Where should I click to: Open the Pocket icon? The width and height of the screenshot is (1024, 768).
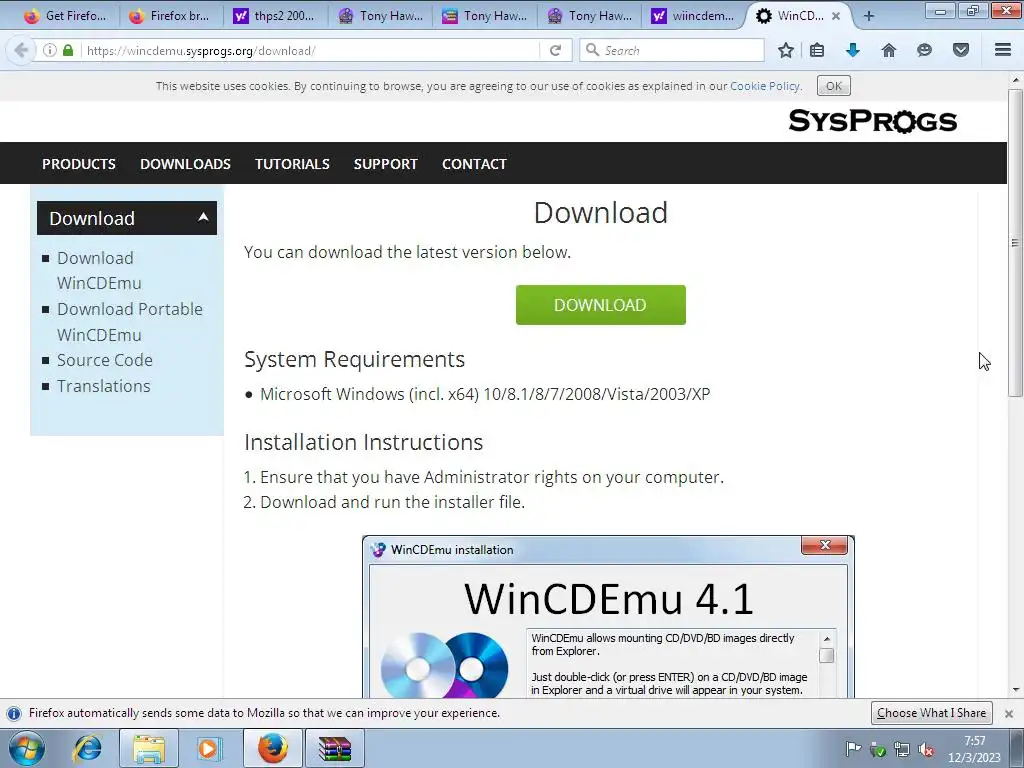pyautogui.click(x=961, y=50)
